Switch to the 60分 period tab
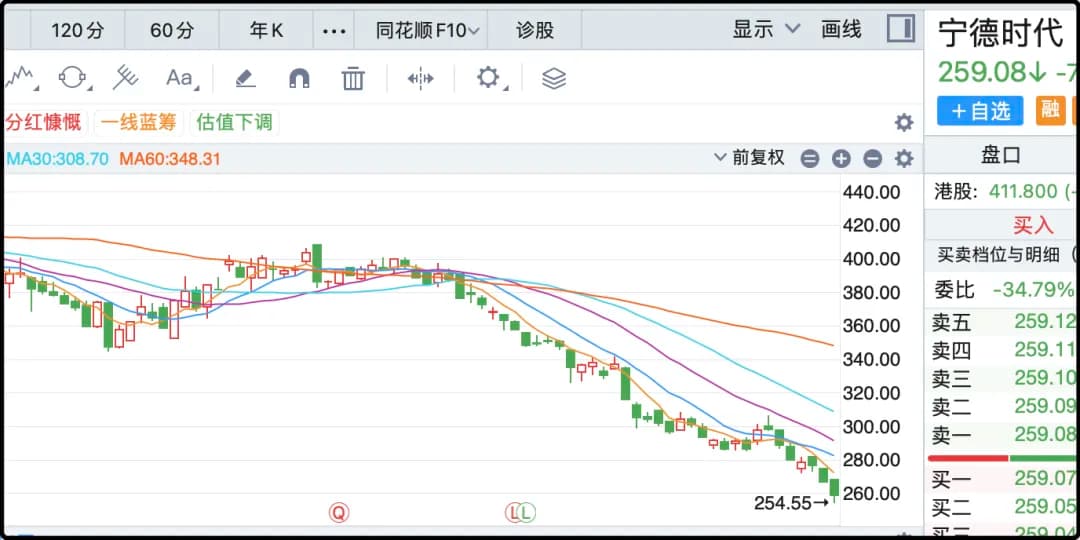 172,30
